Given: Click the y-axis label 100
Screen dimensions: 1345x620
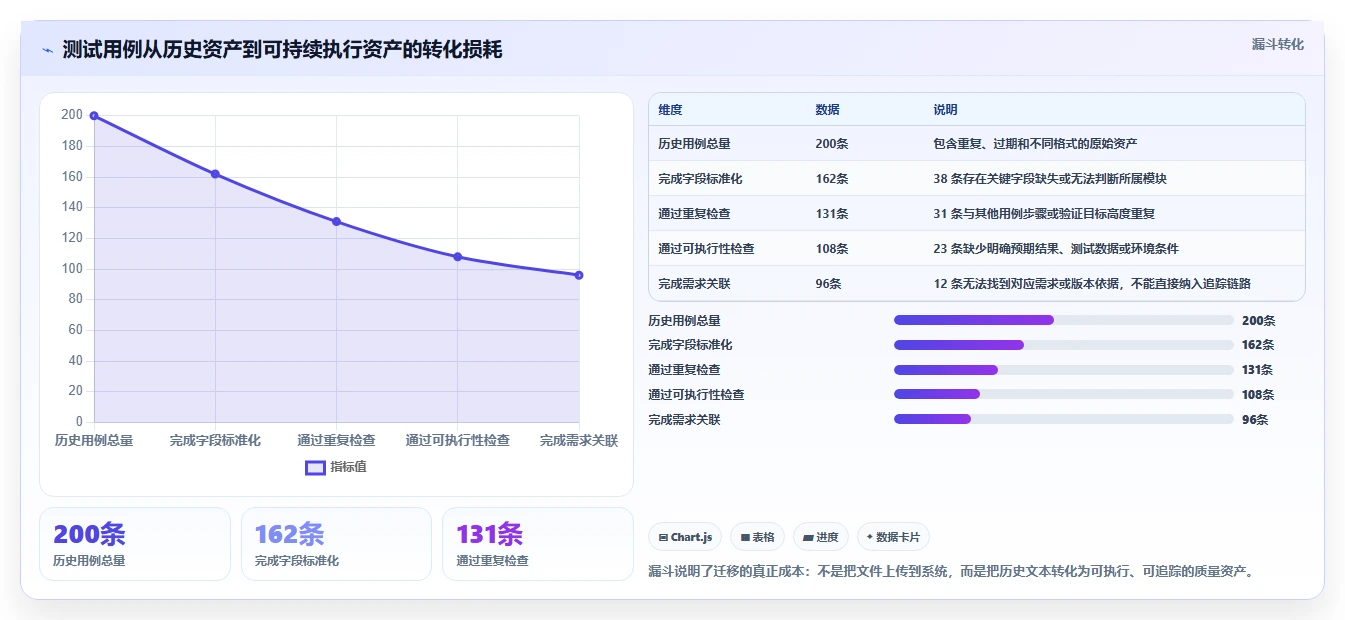Looking at the screenshot, I should point(72,268).
